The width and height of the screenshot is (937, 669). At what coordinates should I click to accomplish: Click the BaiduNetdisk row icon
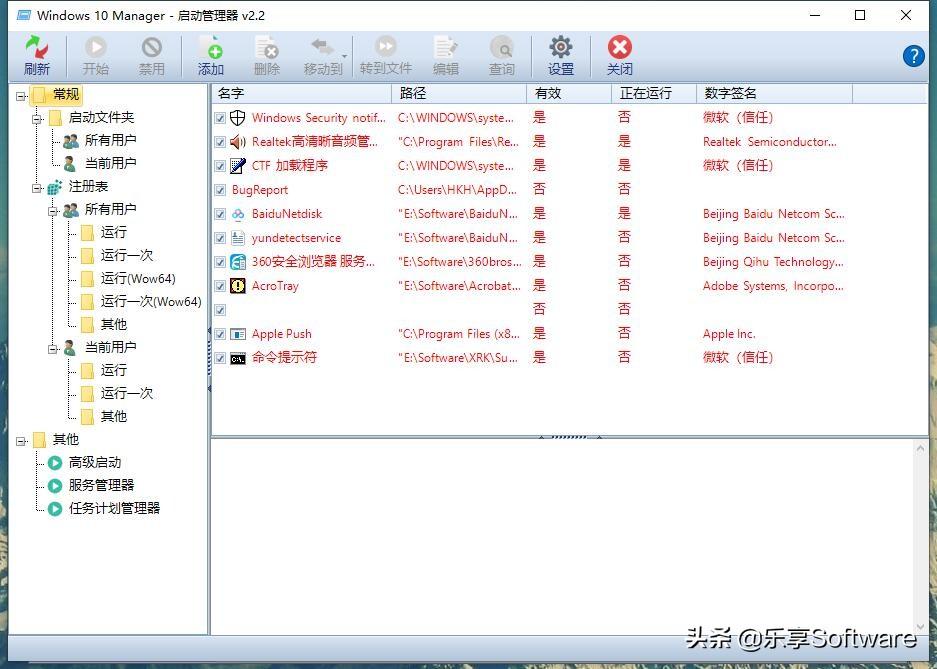pyautogui.click(x=238, y=214)
